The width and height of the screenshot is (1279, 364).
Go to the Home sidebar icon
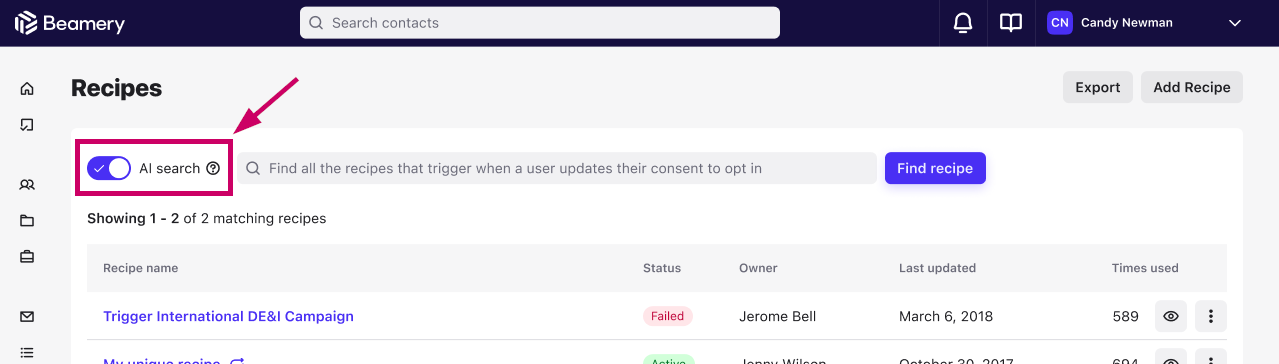click(x=27, y=89)
